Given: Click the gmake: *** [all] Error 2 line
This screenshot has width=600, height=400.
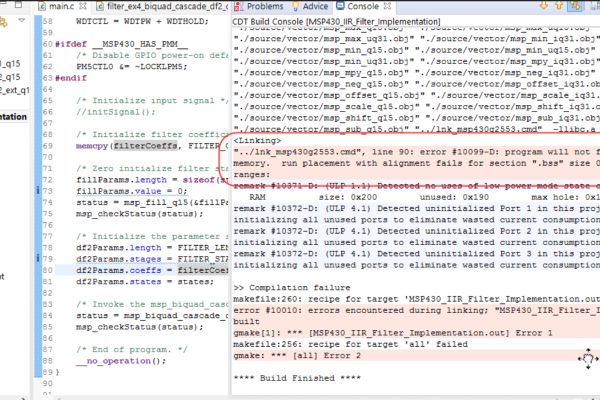Looking at the screenshot, I should (x=297, y=356).
